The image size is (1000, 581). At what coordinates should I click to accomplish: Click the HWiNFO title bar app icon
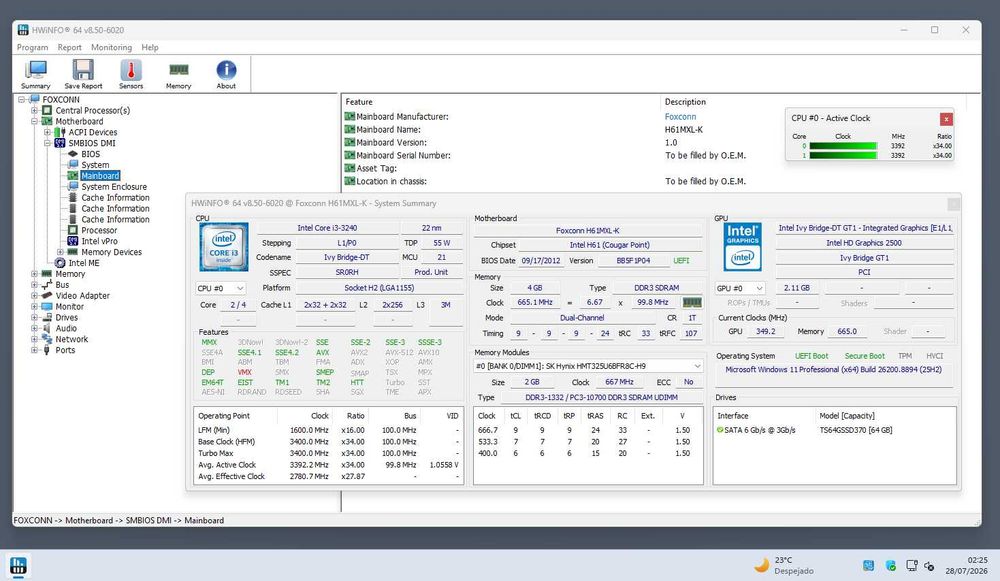(23, 30)
